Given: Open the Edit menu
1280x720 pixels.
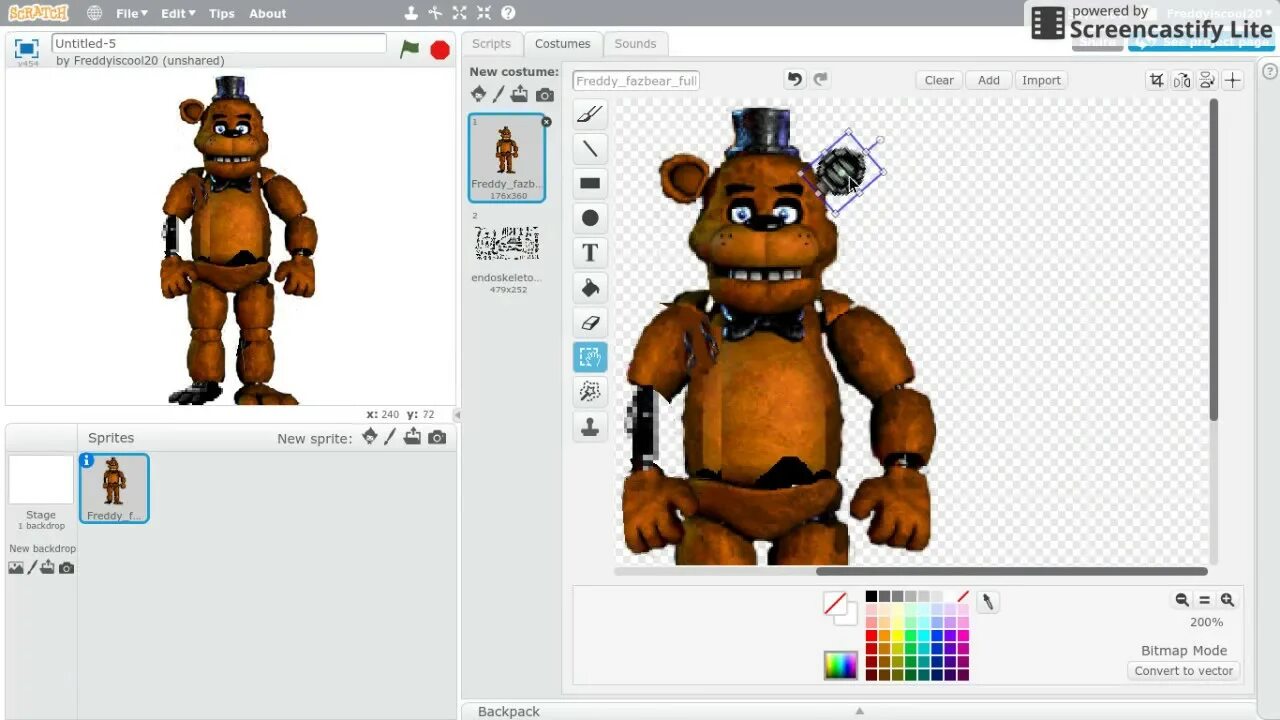Looking at the screenshot, I should coord(178,13).
